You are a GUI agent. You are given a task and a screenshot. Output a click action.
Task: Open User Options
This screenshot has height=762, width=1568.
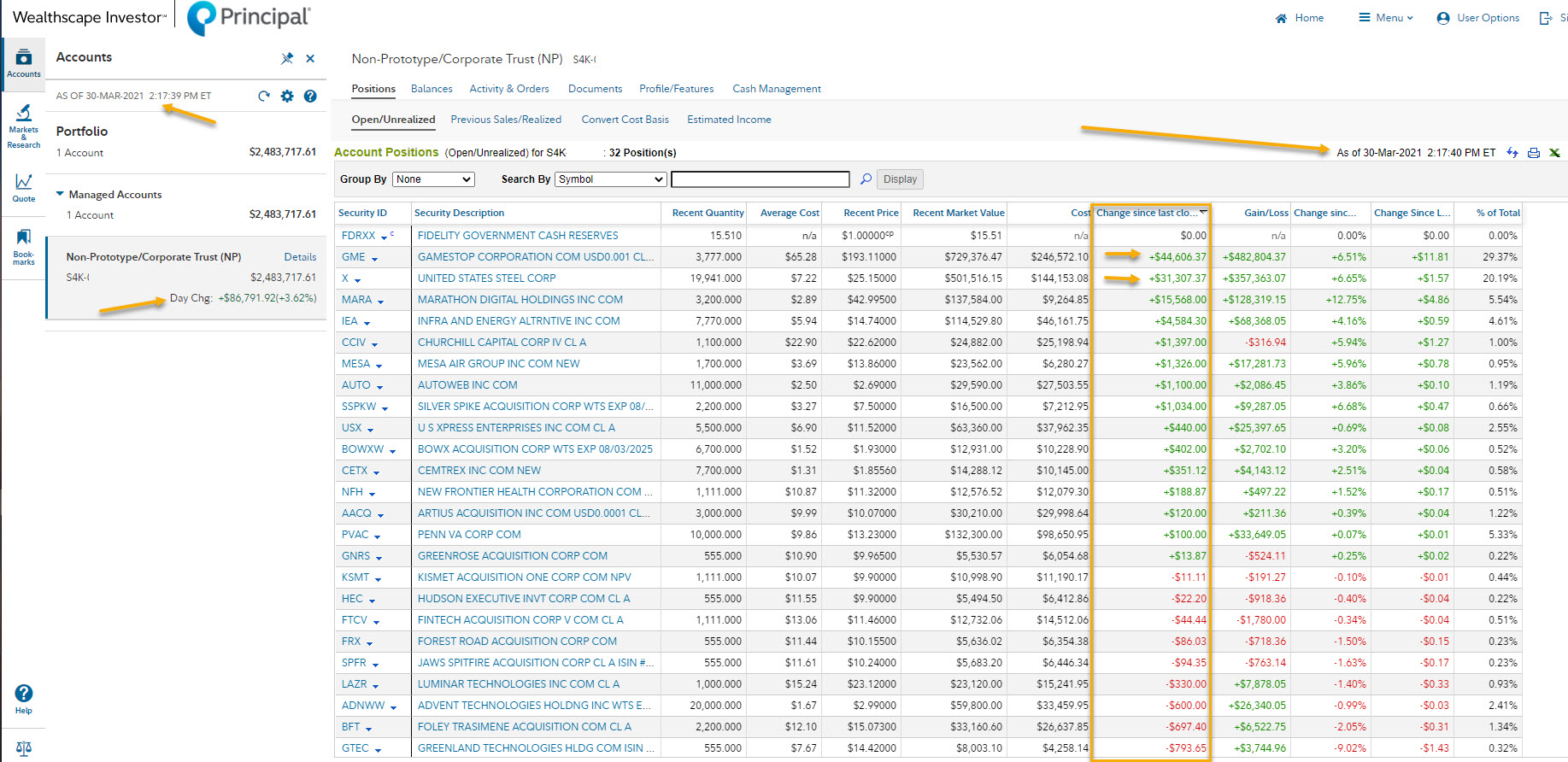tap(1478, 18)
